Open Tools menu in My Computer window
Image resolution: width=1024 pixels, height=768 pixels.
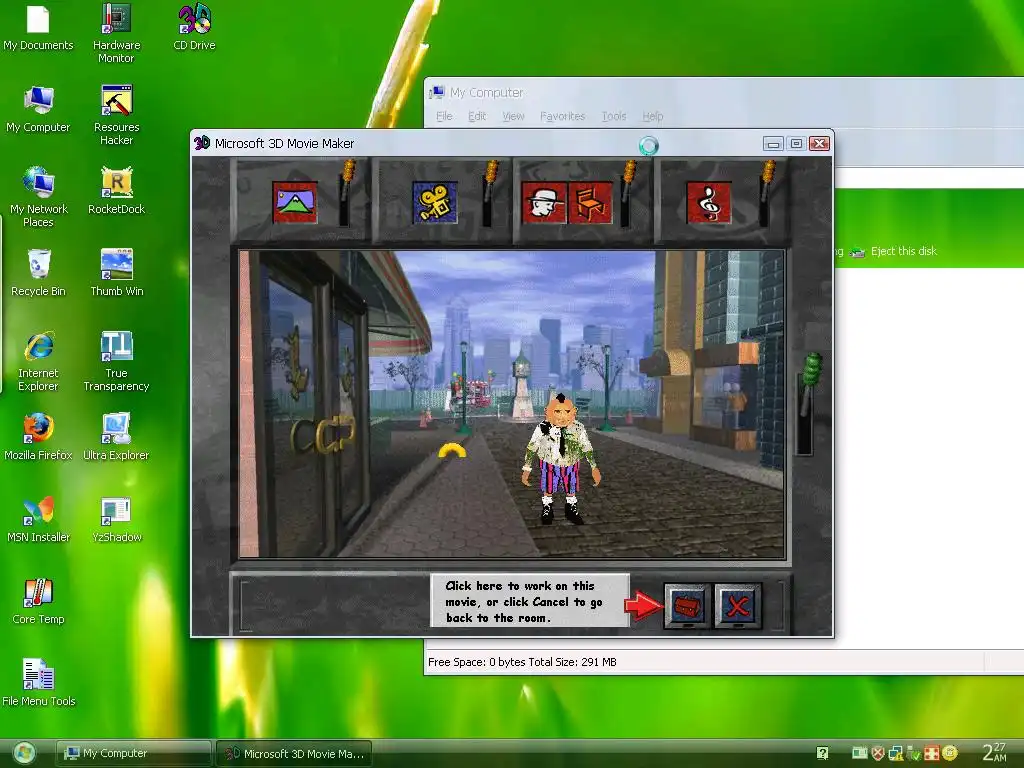[x=614, y=116]
